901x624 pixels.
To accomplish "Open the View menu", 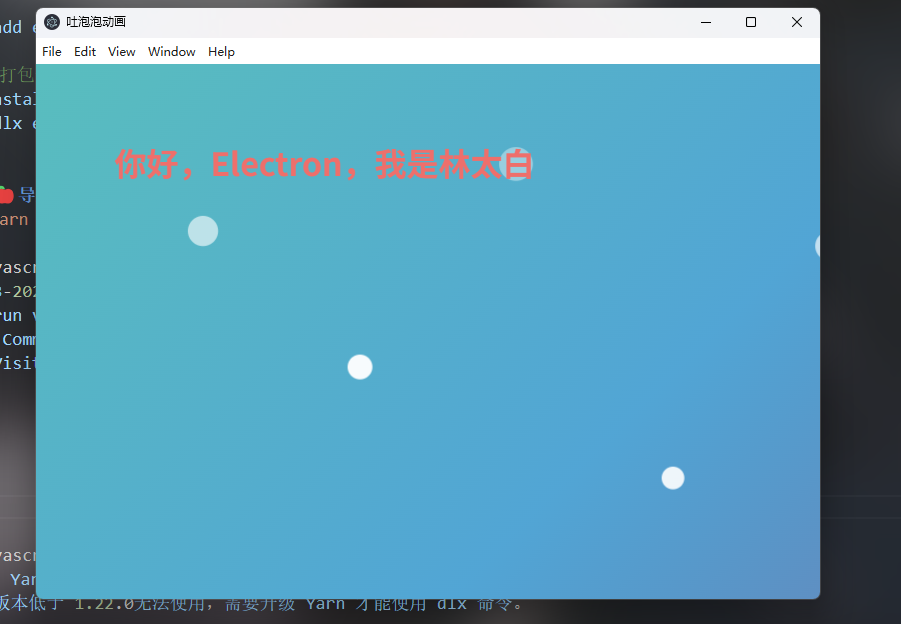I will (121, 52).
